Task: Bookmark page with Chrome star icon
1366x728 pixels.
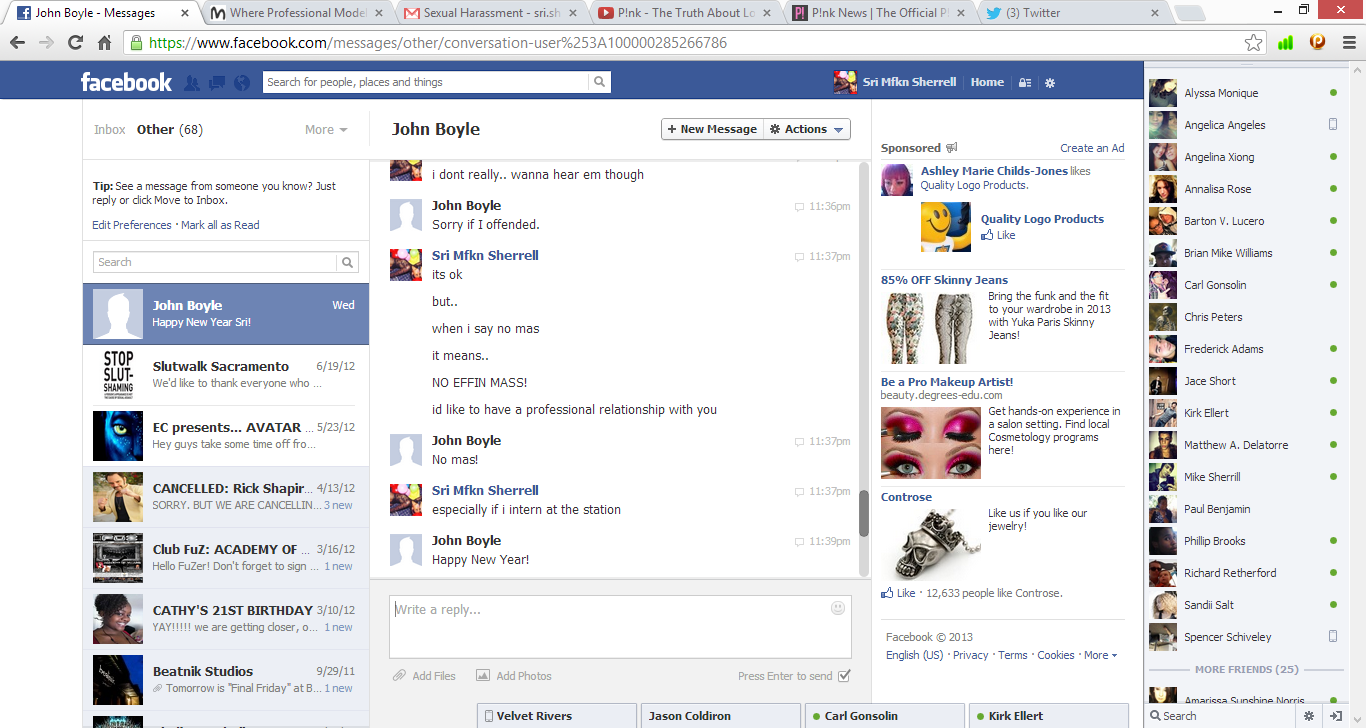Action: click(1253, 43)
